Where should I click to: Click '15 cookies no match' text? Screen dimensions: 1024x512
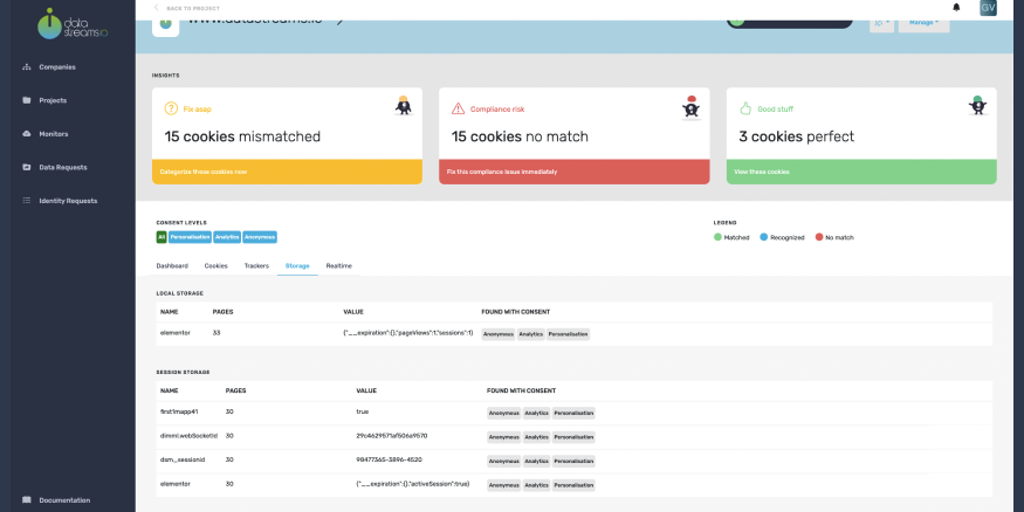tap(520, 136)
